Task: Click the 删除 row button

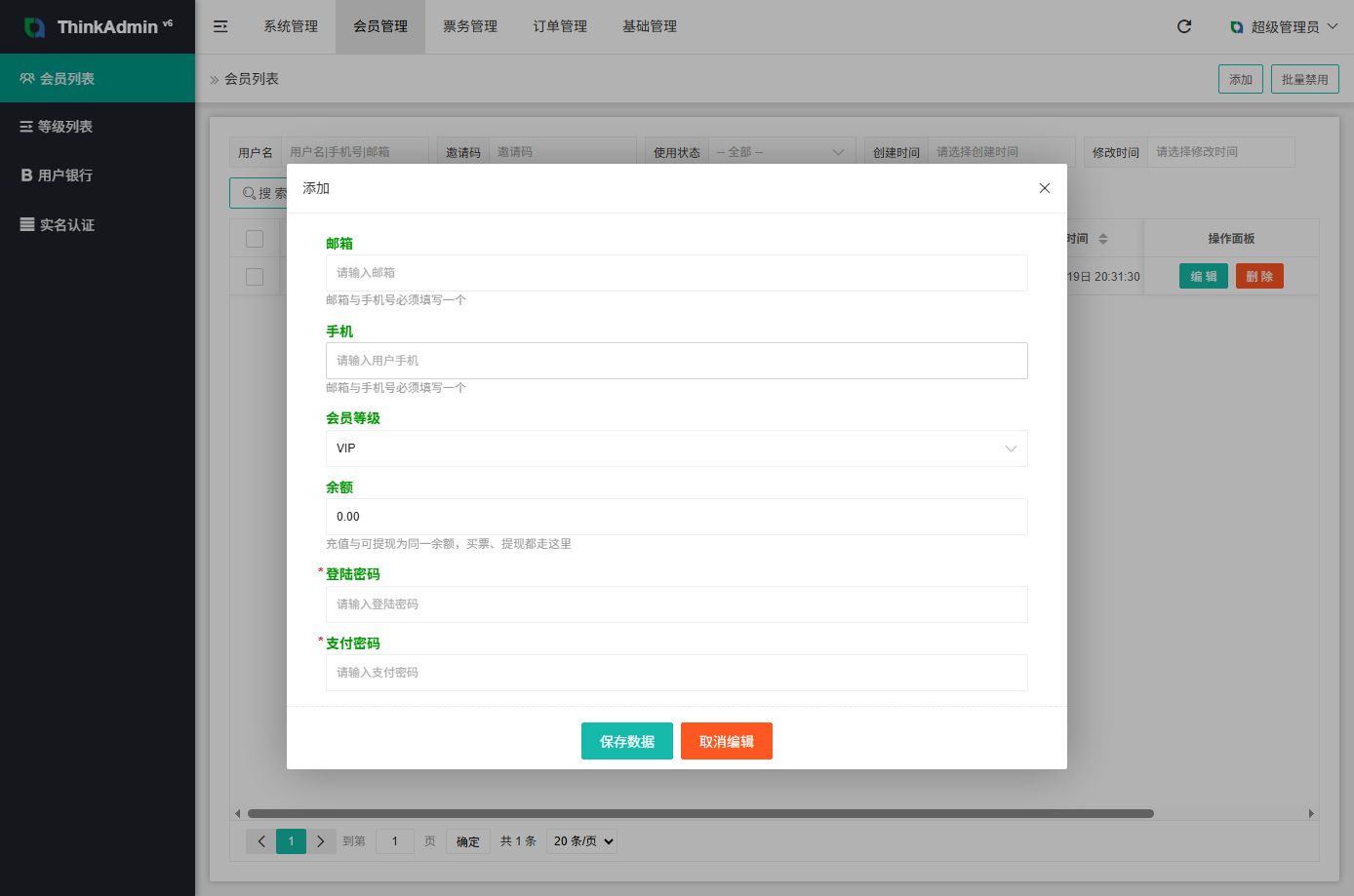Action: (x=1259, y=277)
